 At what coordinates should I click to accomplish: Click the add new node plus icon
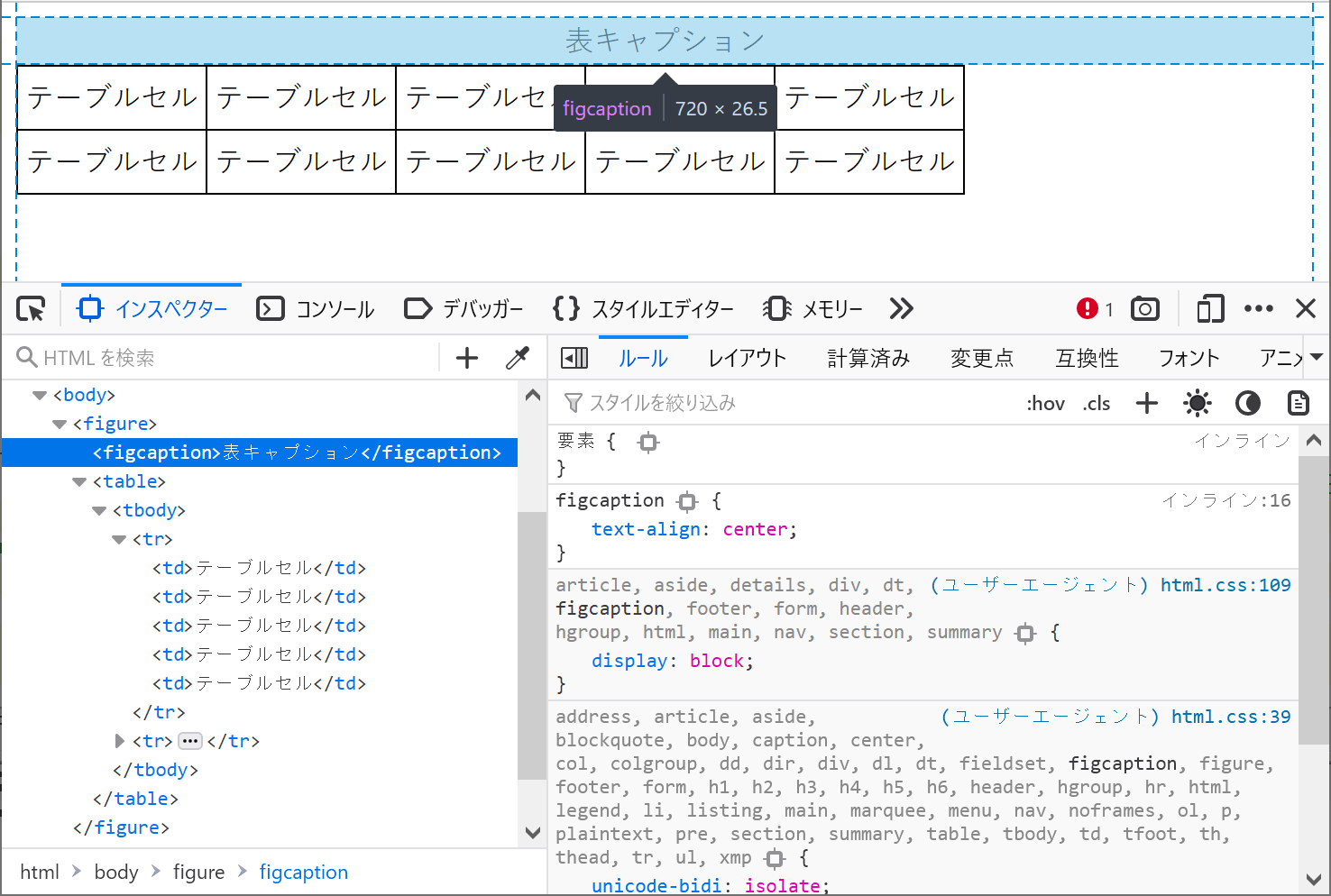pyautogui.click(x=467, y=358)
